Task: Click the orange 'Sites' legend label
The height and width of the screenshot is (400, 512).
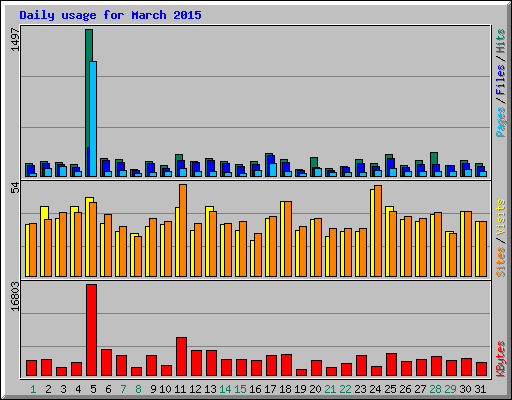Action: (501, 262)
